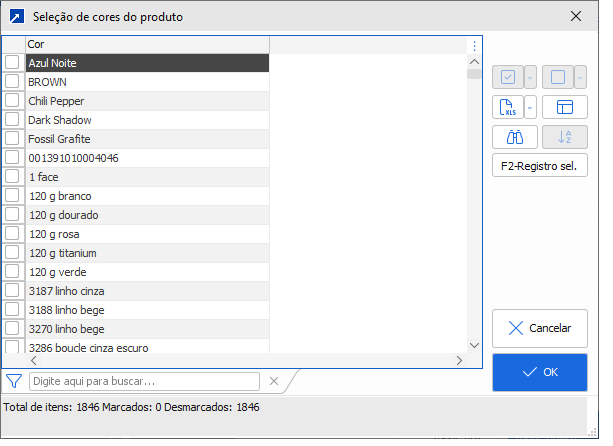Select the 1 face row
The height and width of the screenshot is (446, 613).
[x=147, y=177]
